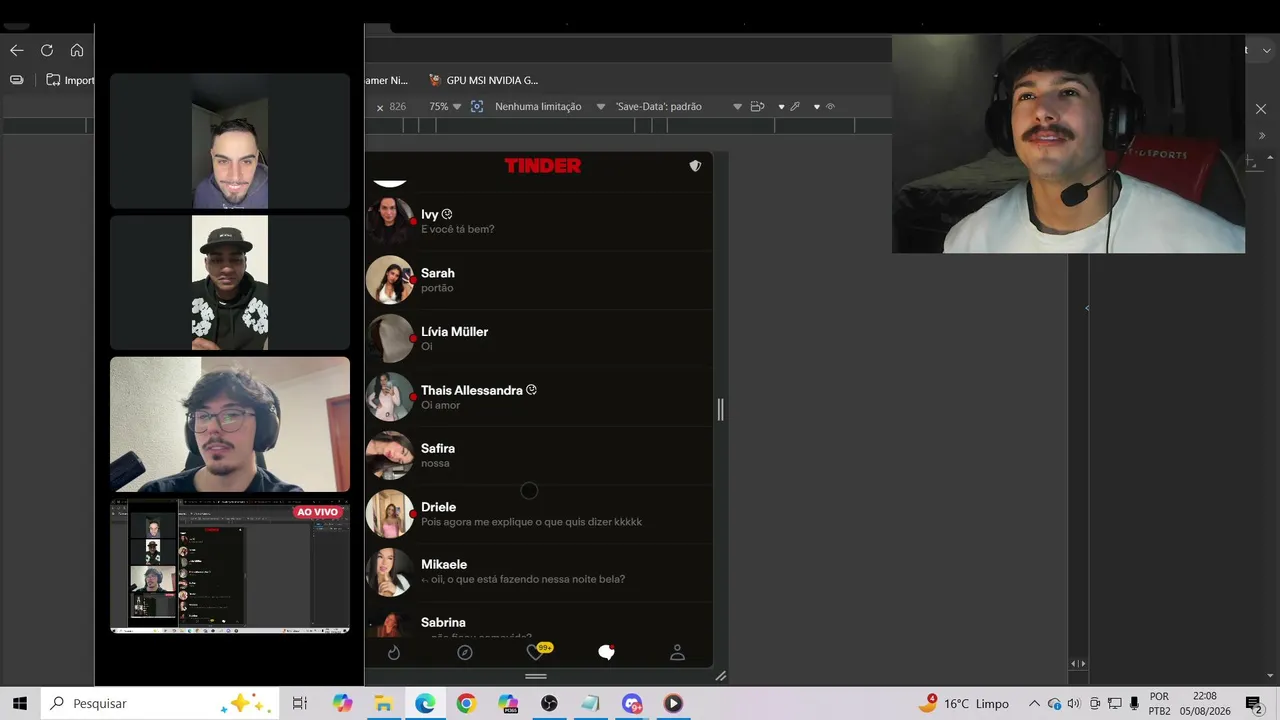Screen dimensions: 1280x720
Task: Open the notepad app in the taskbar
Action: tap(590, 703)
